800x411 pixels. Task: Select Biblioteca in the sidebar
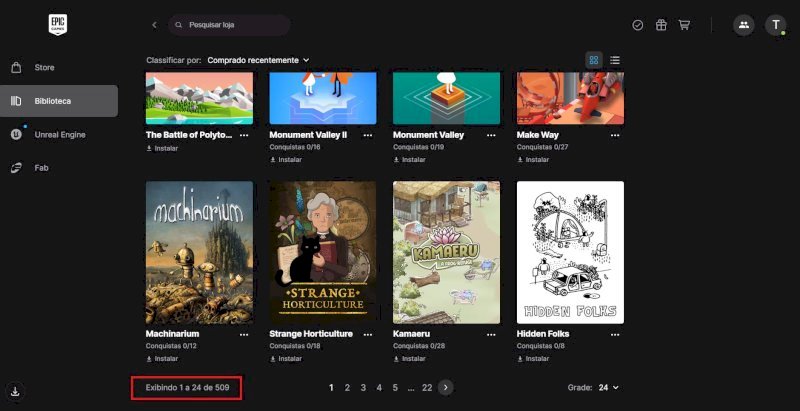click(x=59, y=101)
